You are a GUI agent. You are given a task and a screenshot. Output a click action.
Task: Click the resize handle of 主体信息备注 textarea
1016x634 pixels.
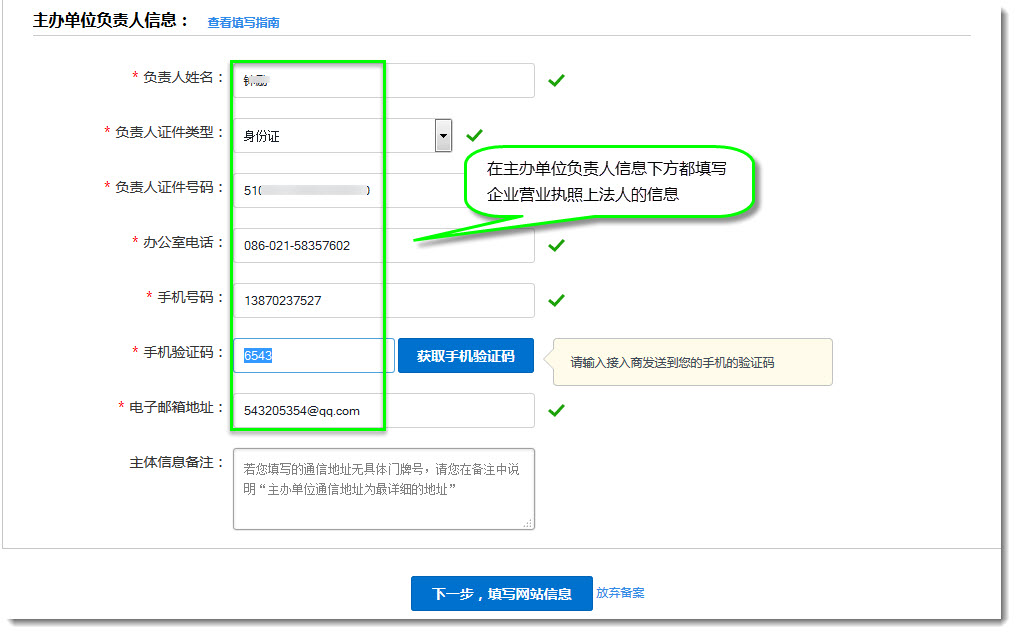pyautogui.click(x=528, y=523)
